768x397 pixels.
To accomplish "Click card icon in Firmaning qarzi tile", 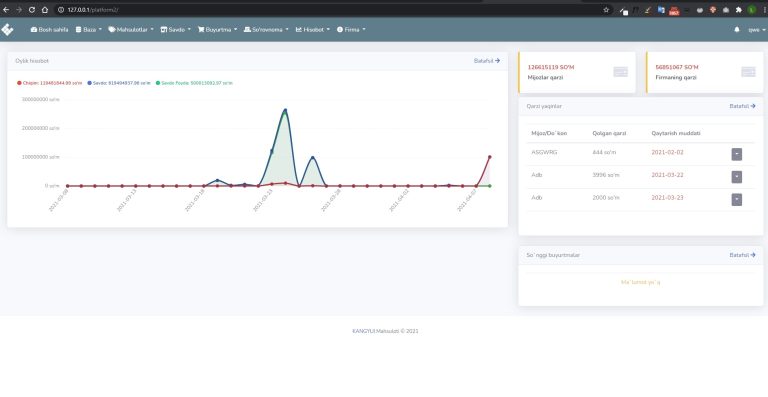I will coord(748,72).
